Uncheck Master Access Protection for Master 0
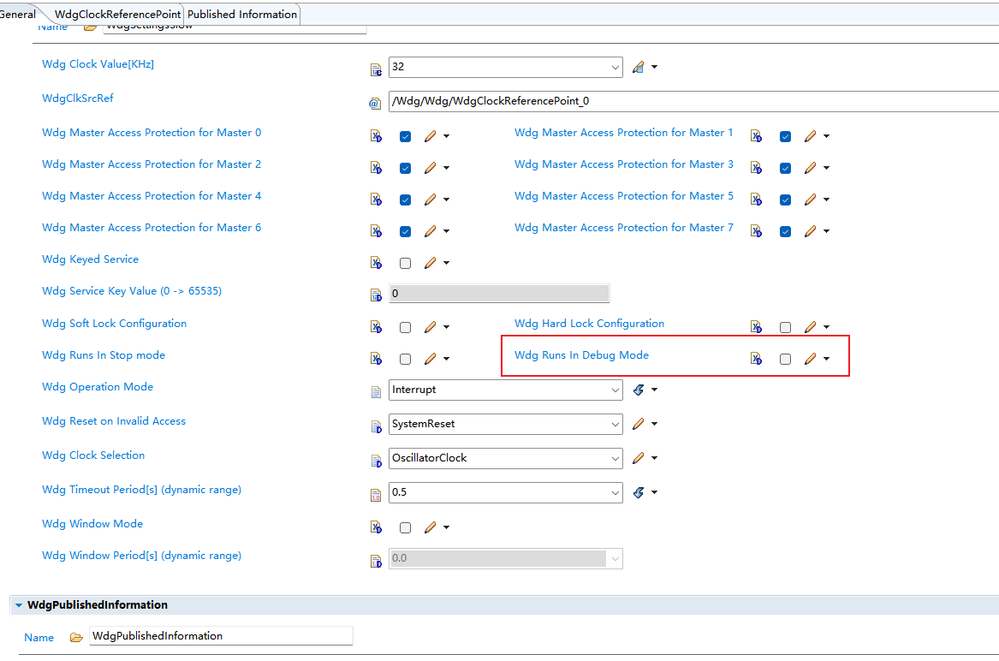The image size is (999, 661). point(405,136)
